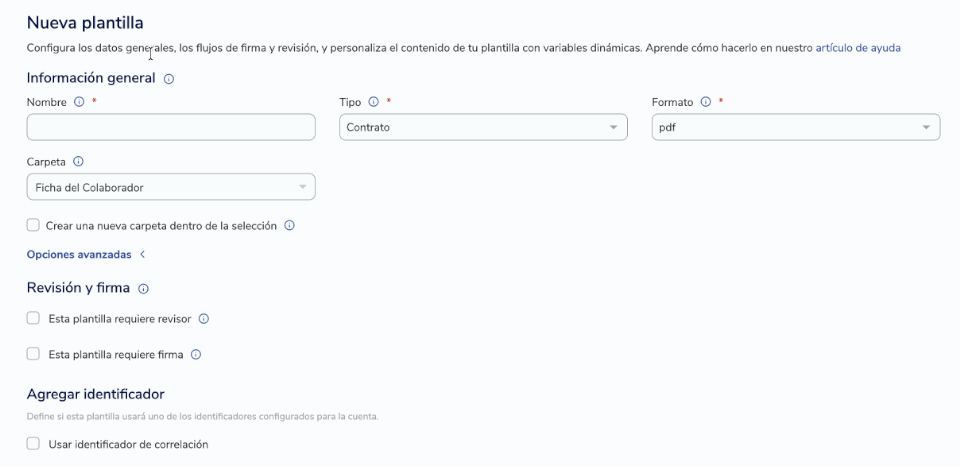Click info icon beside new folder checkbox

click(x=290, y=225)
